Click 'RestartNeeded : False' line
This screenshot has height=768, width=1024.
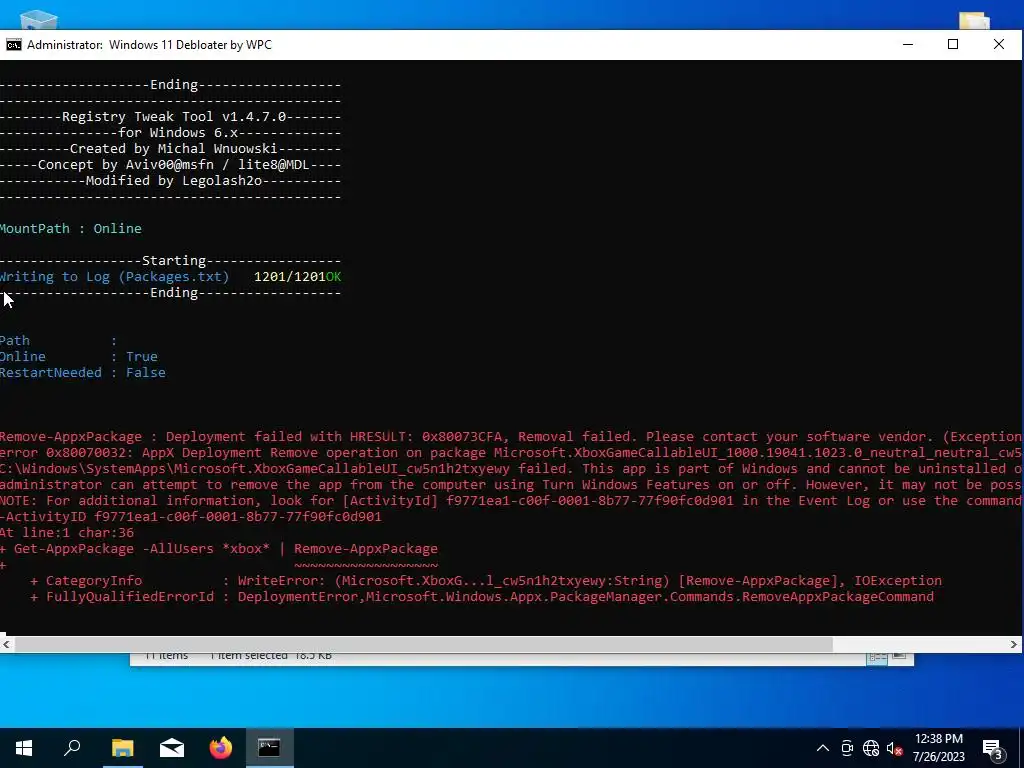(x=82, y=373)
